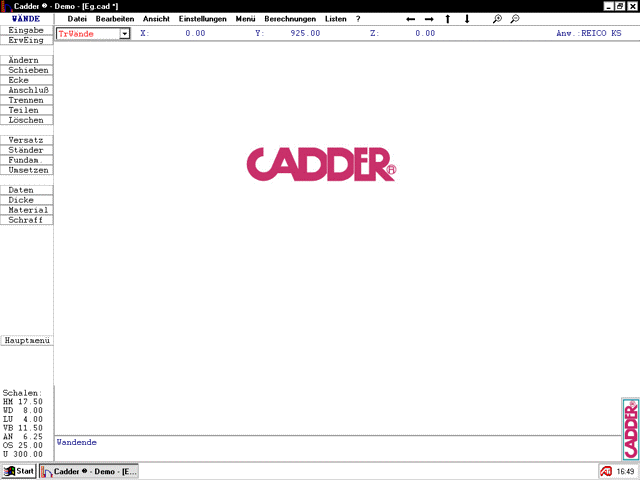Open the Berechnungen menu
The width and height of the screenshot is (640, 480).
[290, 19]
